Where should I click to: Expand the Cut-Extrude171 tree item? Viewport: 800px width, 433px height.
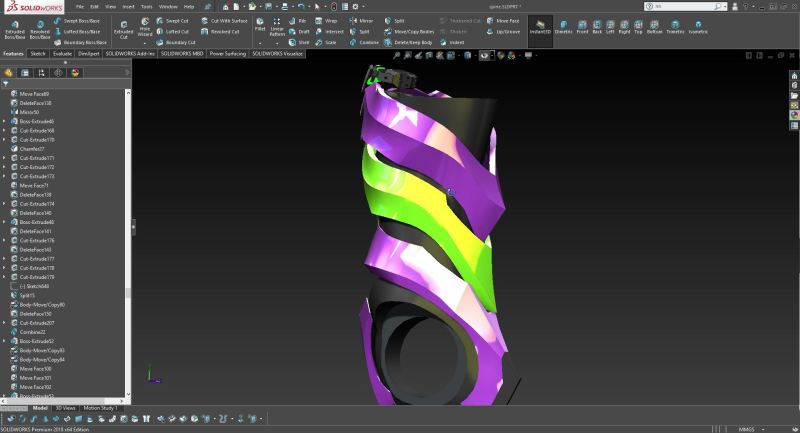point(5,158)
